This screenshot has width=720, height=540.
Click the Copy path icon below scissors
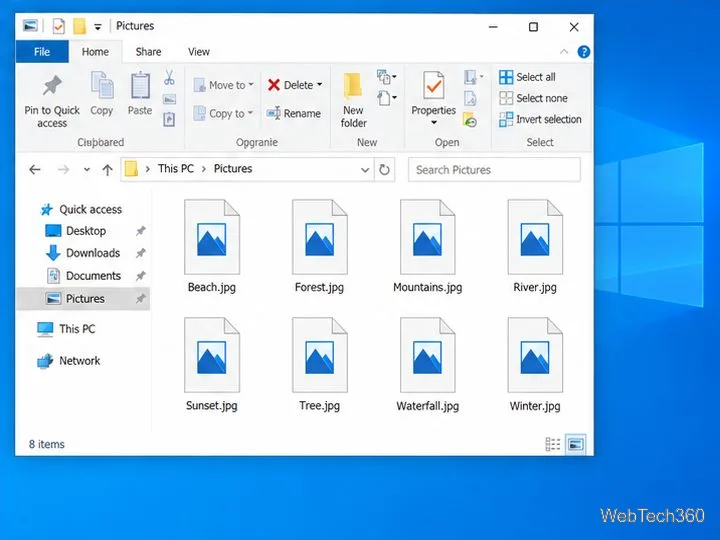pyautogui.click(x=169, y=99)
